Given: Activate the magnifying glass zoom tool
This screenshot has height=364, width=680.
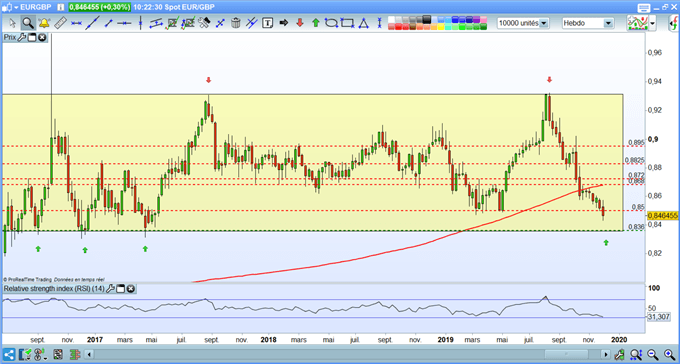Looking at the screenshot, I should click(x=28, y=23).
